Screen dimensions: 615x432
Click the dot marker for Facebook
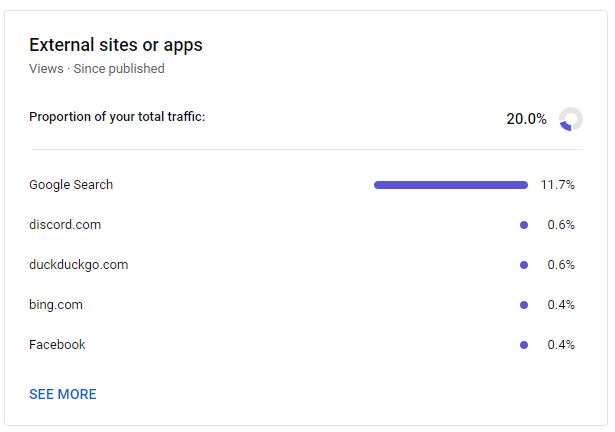524,345
